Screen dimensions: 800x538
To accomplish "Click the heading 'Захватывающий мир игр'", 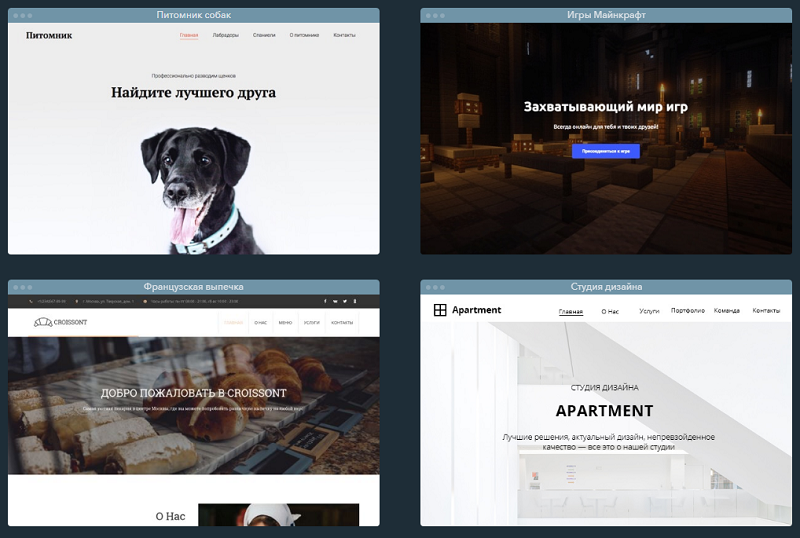I will (x=606, y=107).
